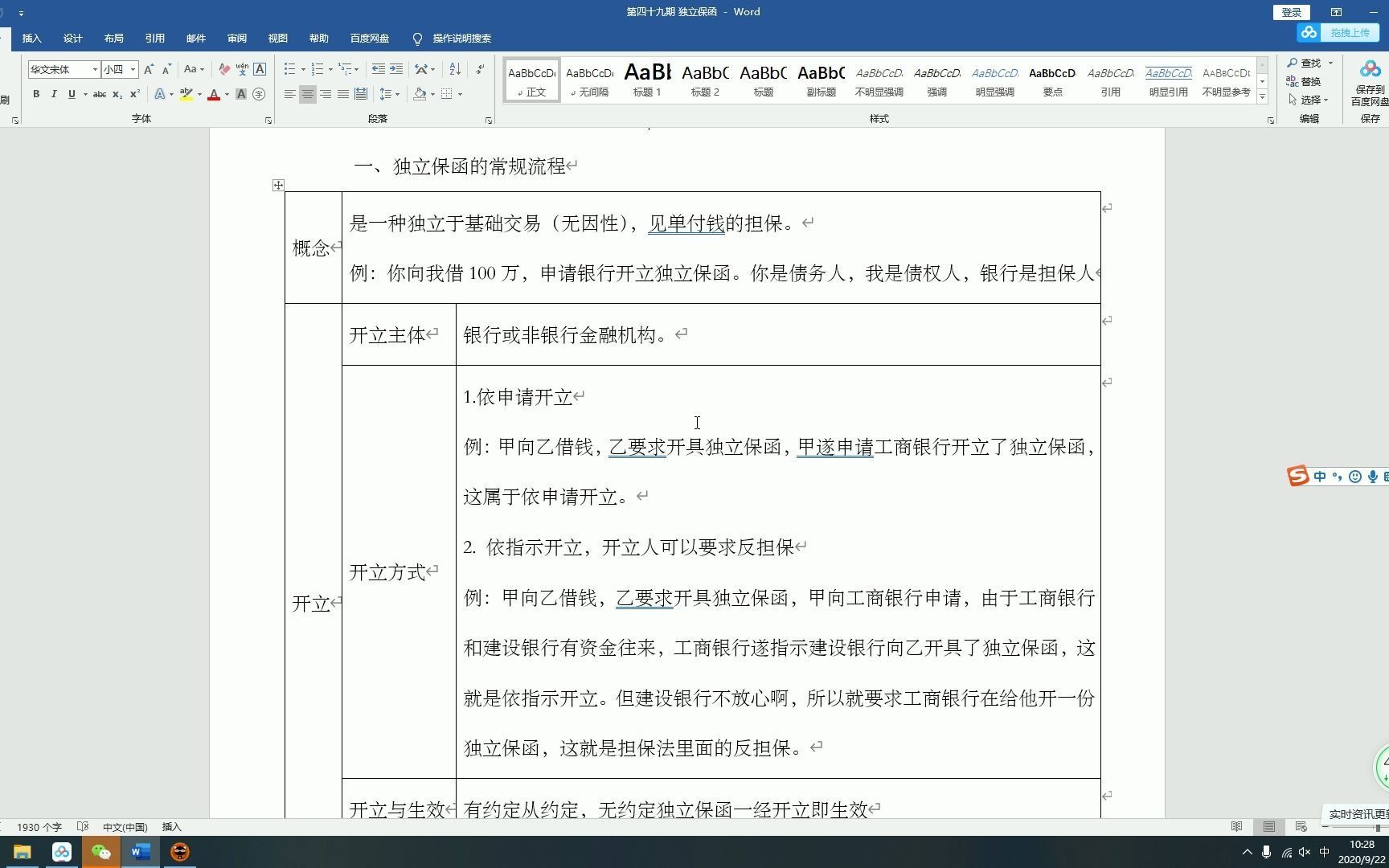The width and height of the screenshot is (1389, 868).
Task: Open the Font dialog launcher
Action: point(268,121)
